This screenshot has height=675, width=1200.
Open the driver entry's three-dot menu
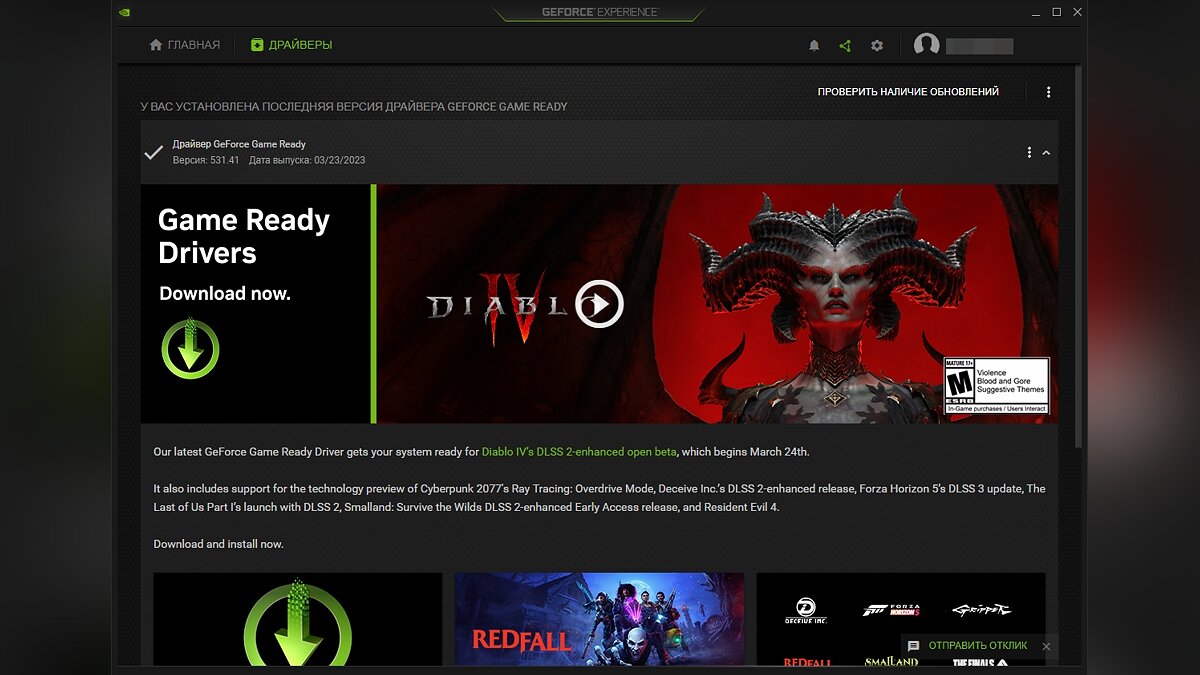pyautogui.click(x=1029, y=153)
